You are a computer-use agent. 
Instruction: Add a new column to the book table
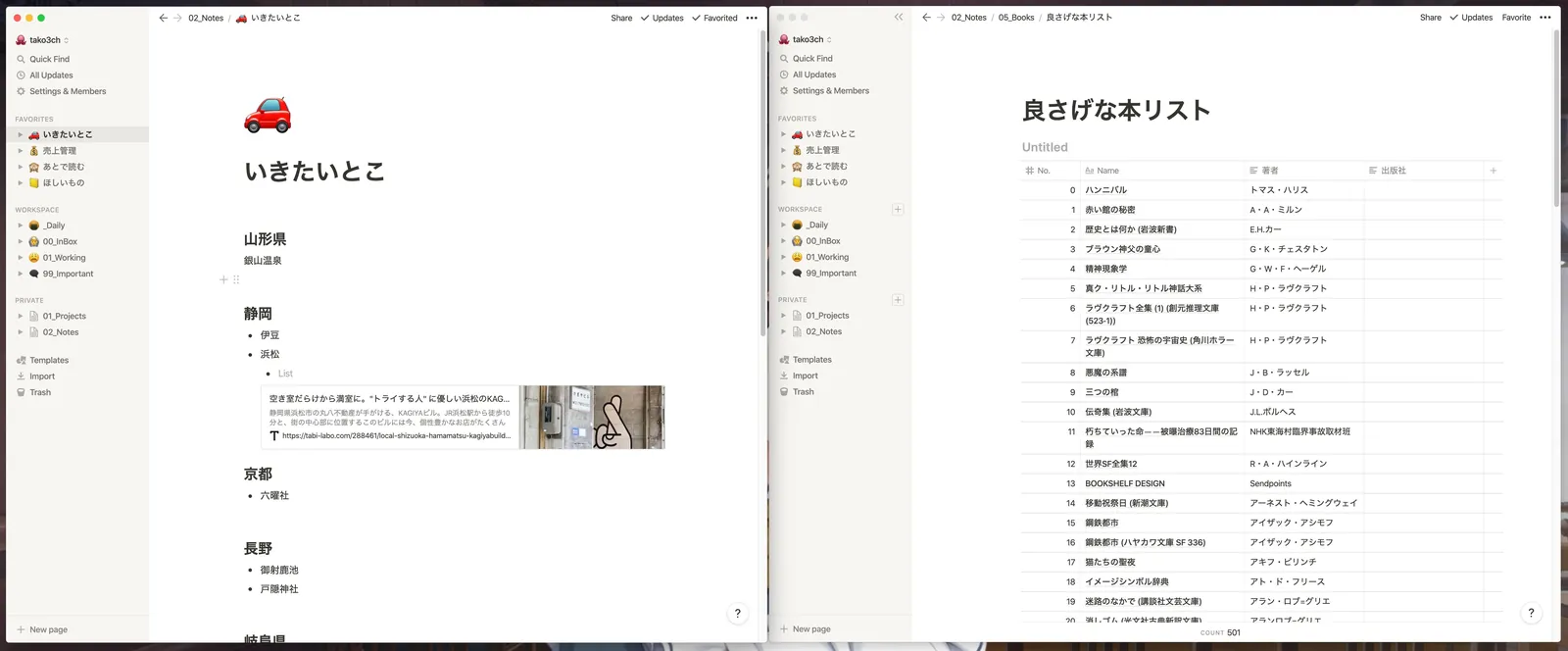pos(1493,171)
